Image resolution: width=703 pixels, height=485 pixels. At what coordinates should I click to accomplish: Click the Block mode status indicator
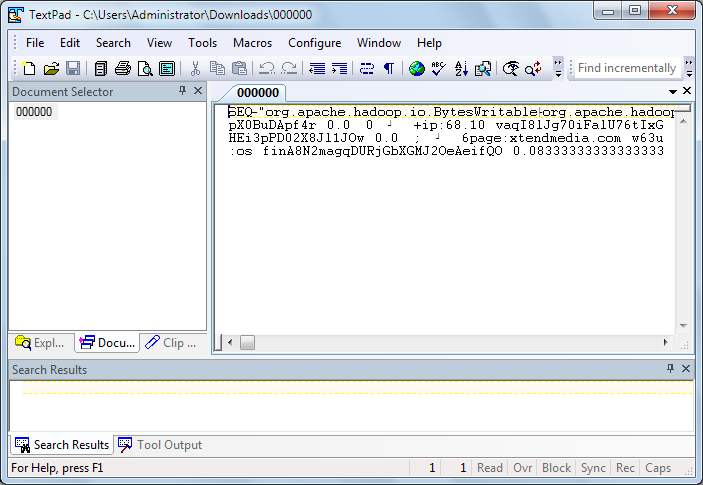coord(556,468)
